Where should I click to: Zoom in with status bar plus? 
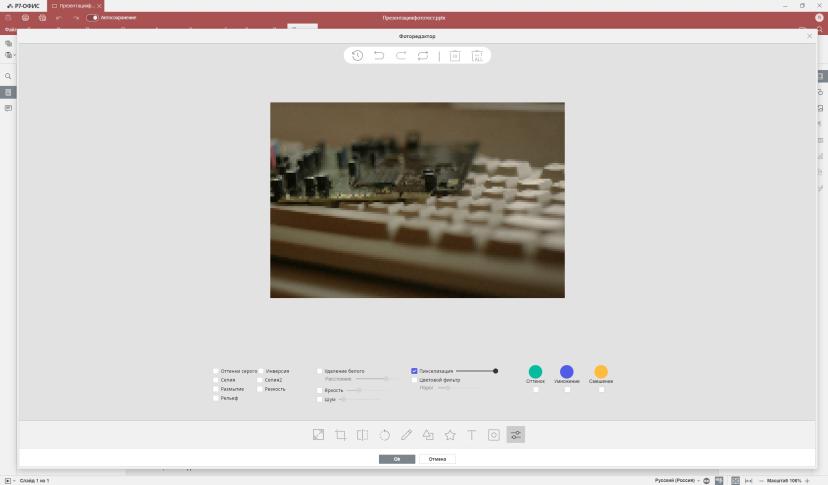point(807,480)
